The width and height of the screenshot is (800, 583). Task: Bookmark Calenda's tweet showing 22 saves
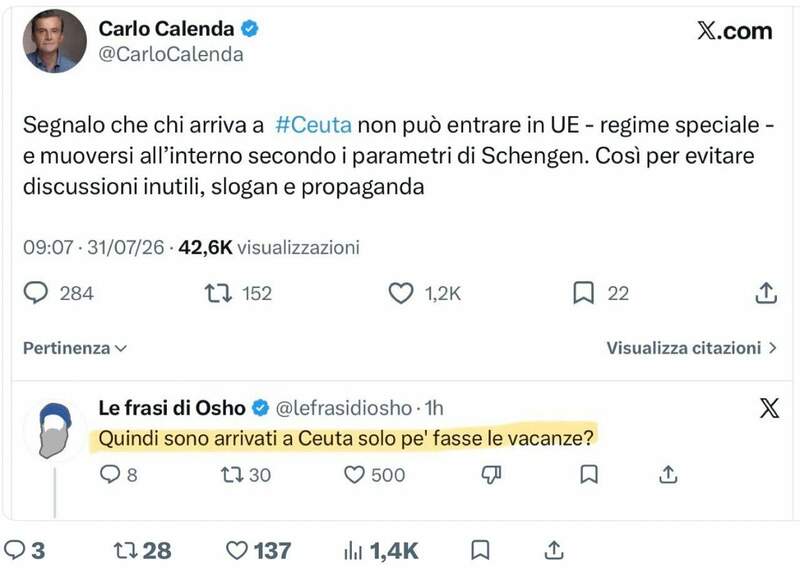coord(584,293)
